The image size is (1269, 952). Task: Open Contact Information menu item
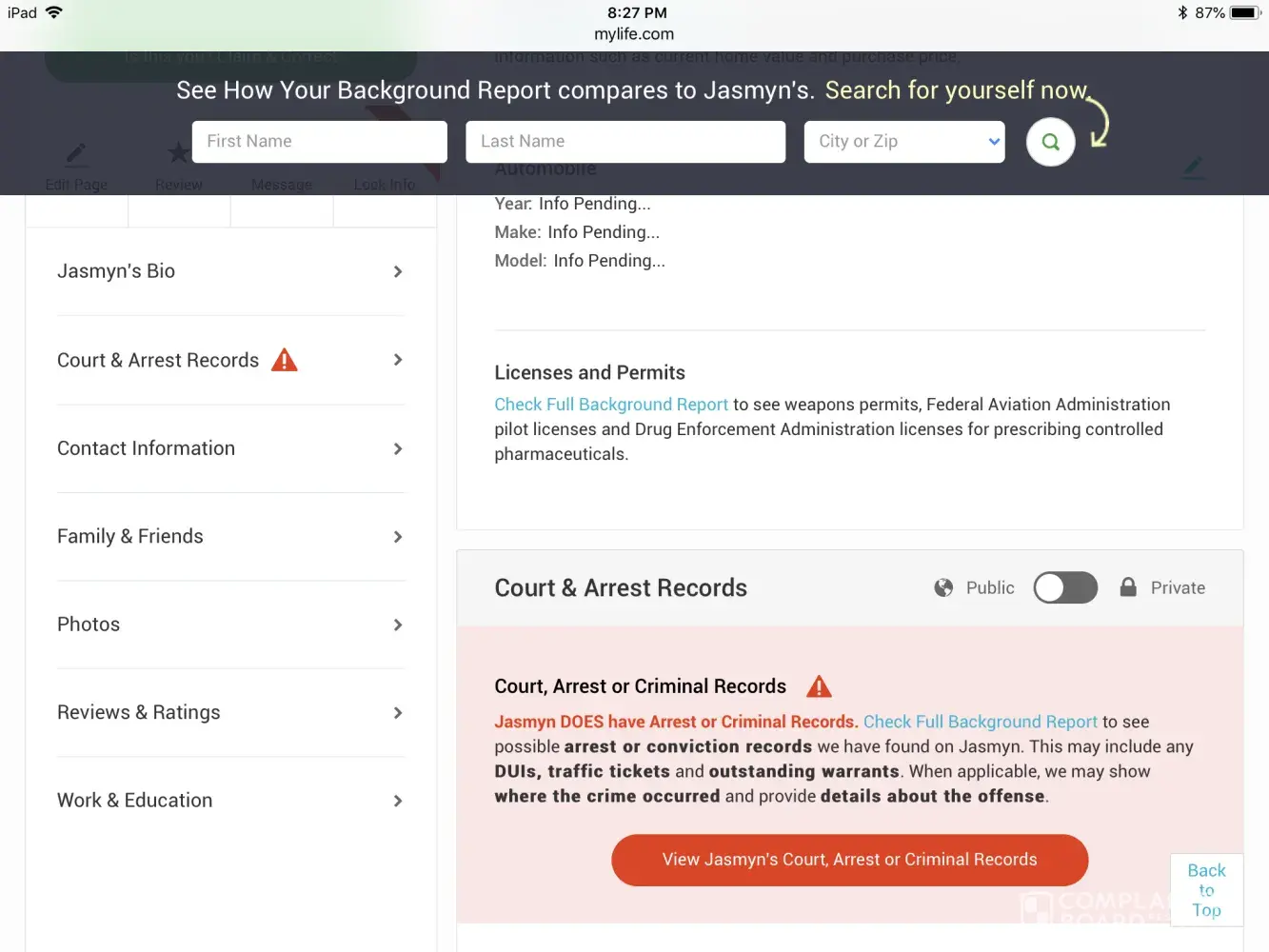[x=146, y=448]
